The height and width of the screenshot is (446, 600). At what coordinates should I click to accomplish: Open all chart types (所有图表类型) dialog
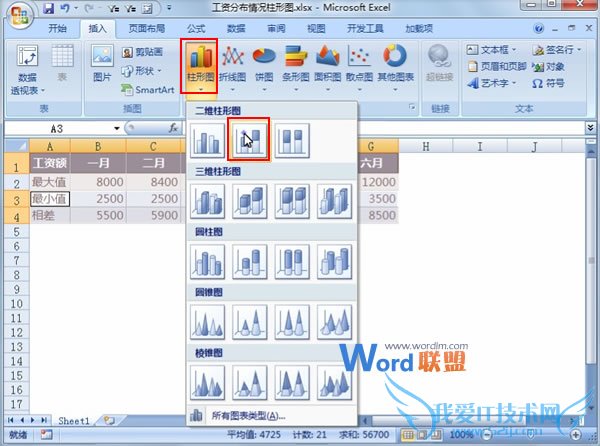tap(272, 416)
